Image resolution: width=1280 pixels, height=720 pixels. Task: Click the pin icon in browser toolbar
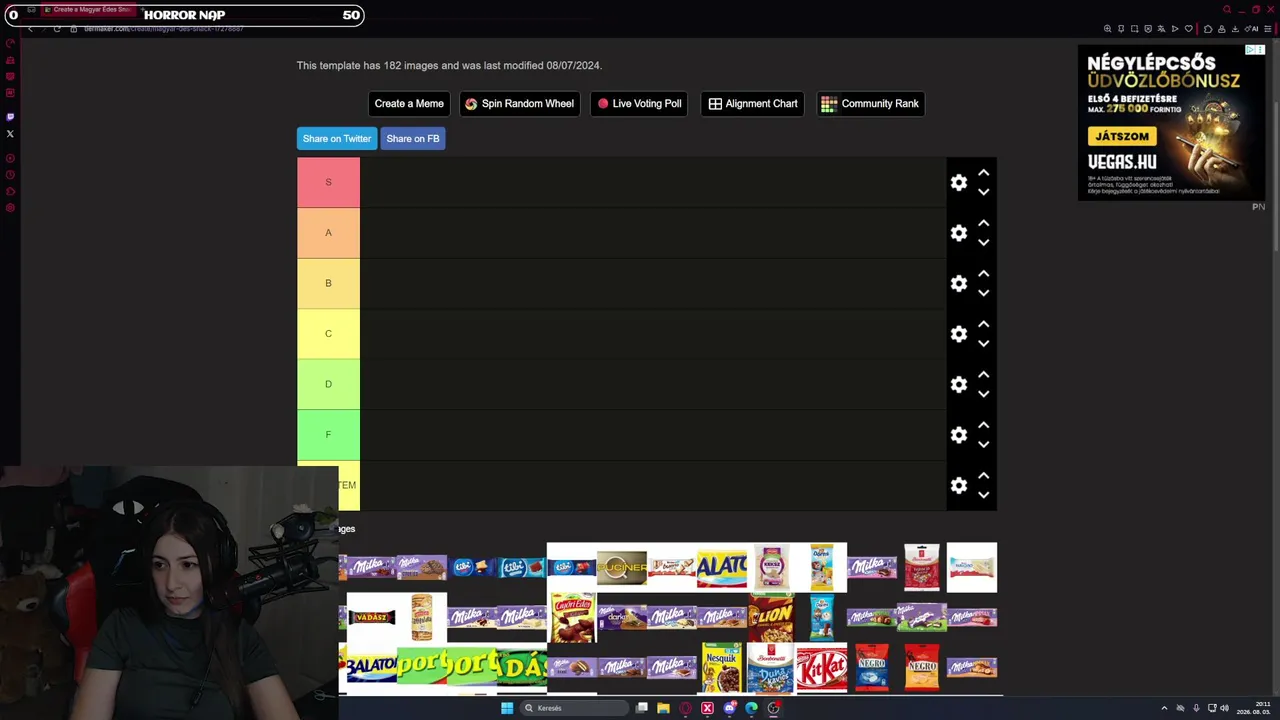pyautogui.click(x=1121, y=29)
